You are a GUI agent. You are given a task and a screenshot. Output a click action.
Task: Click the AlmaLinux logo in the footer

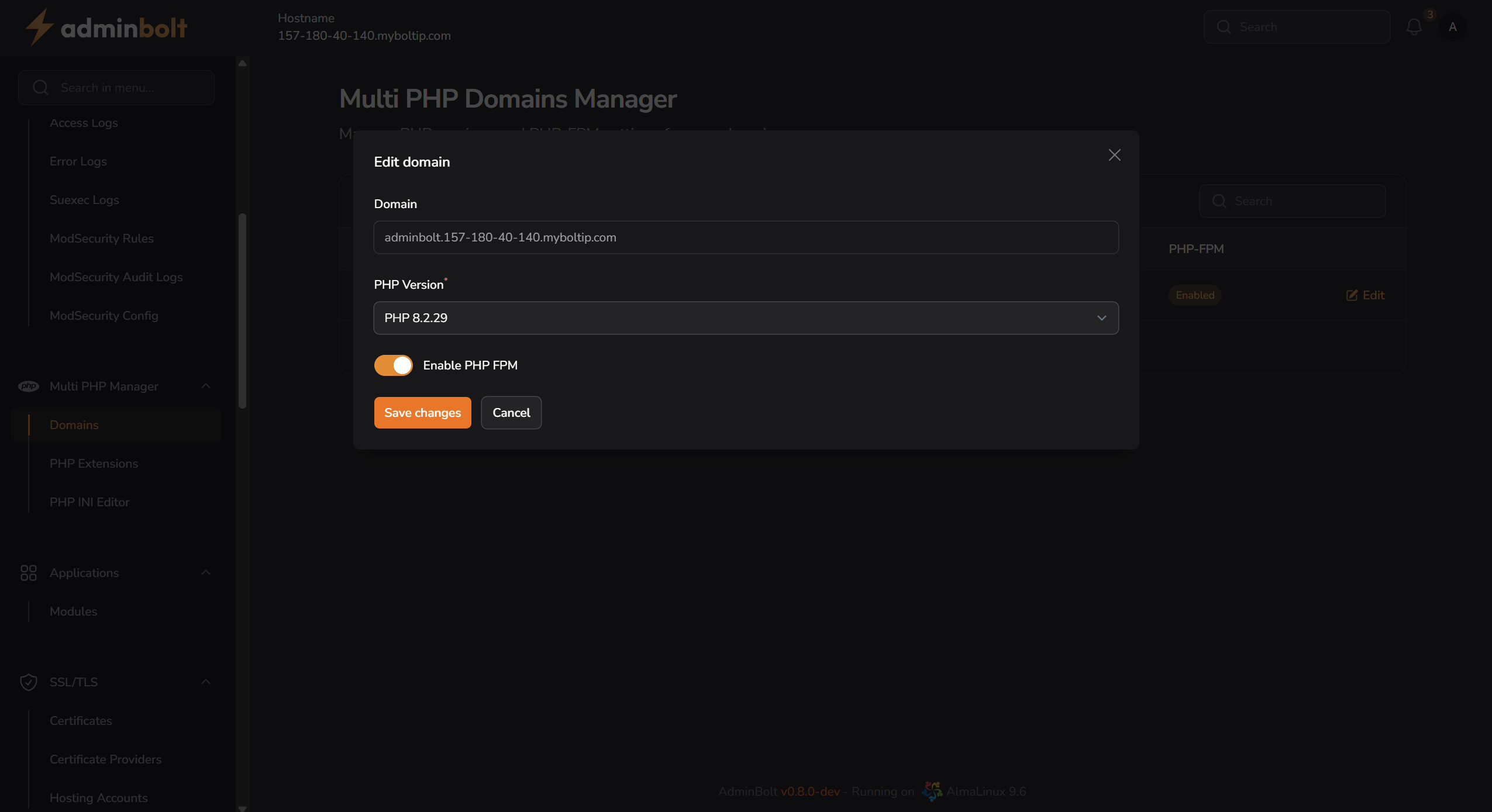932,790
